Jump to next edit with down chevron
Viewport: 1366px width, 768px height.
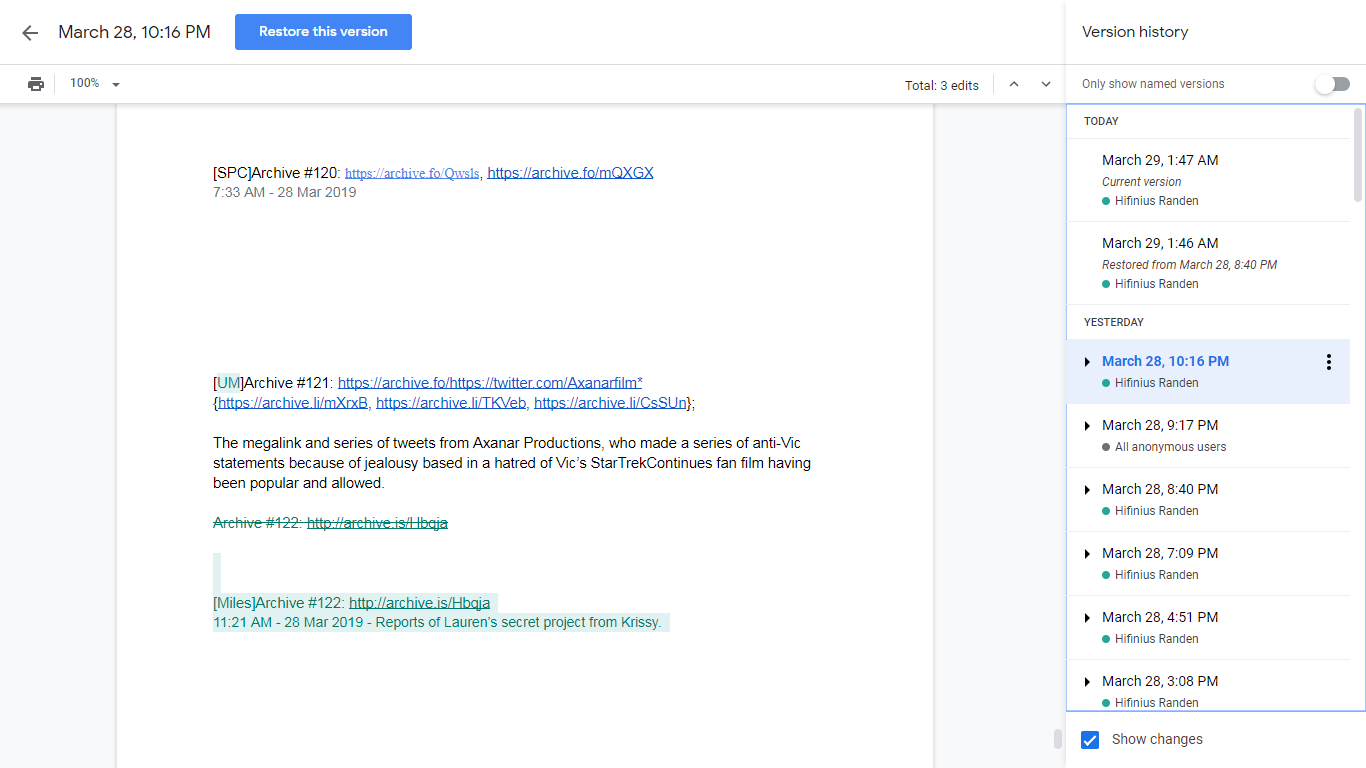[x=1046, y=84]
